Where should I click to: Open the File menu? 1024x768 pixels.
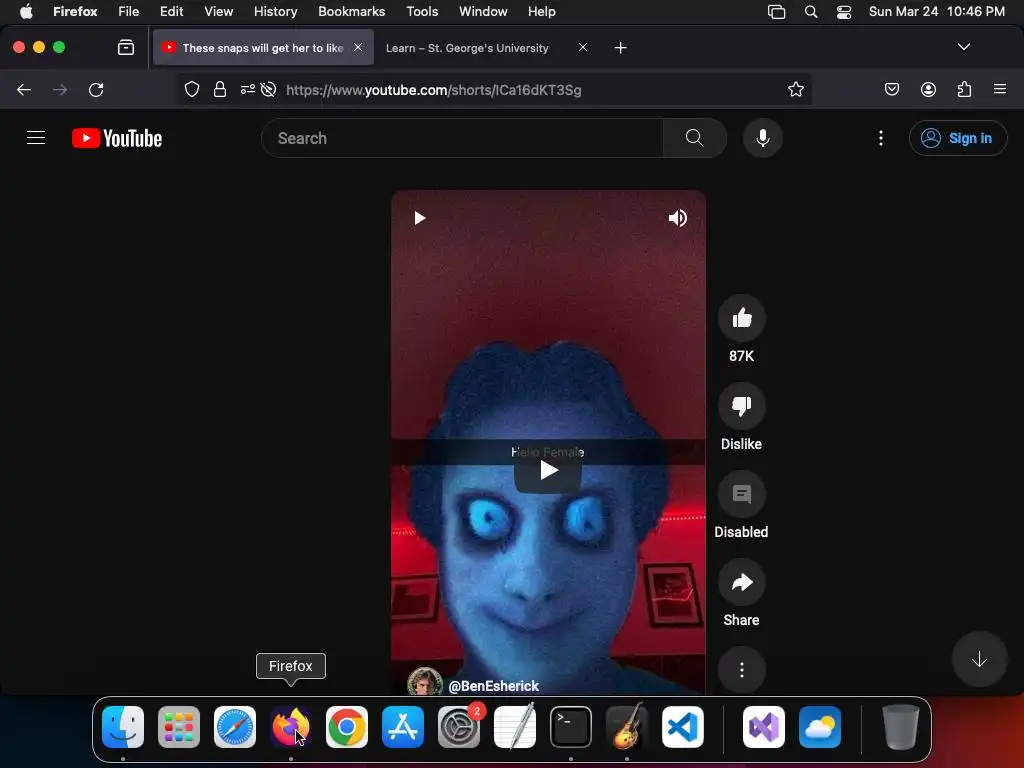[x=128, y=11]
